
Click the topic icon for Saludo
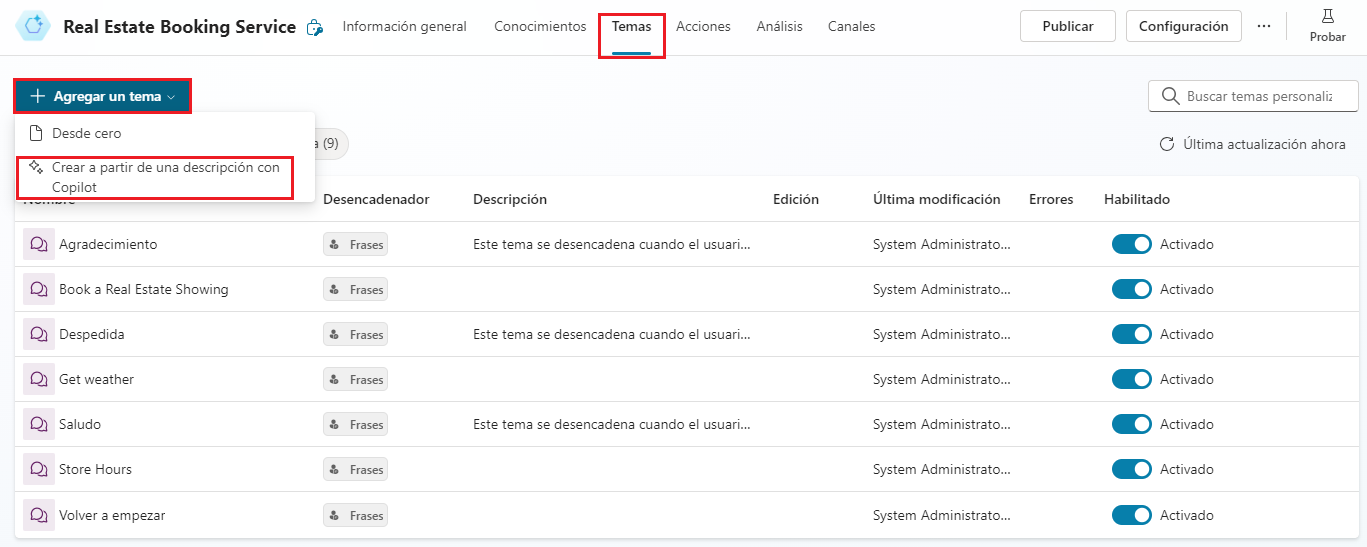[39, 424]
